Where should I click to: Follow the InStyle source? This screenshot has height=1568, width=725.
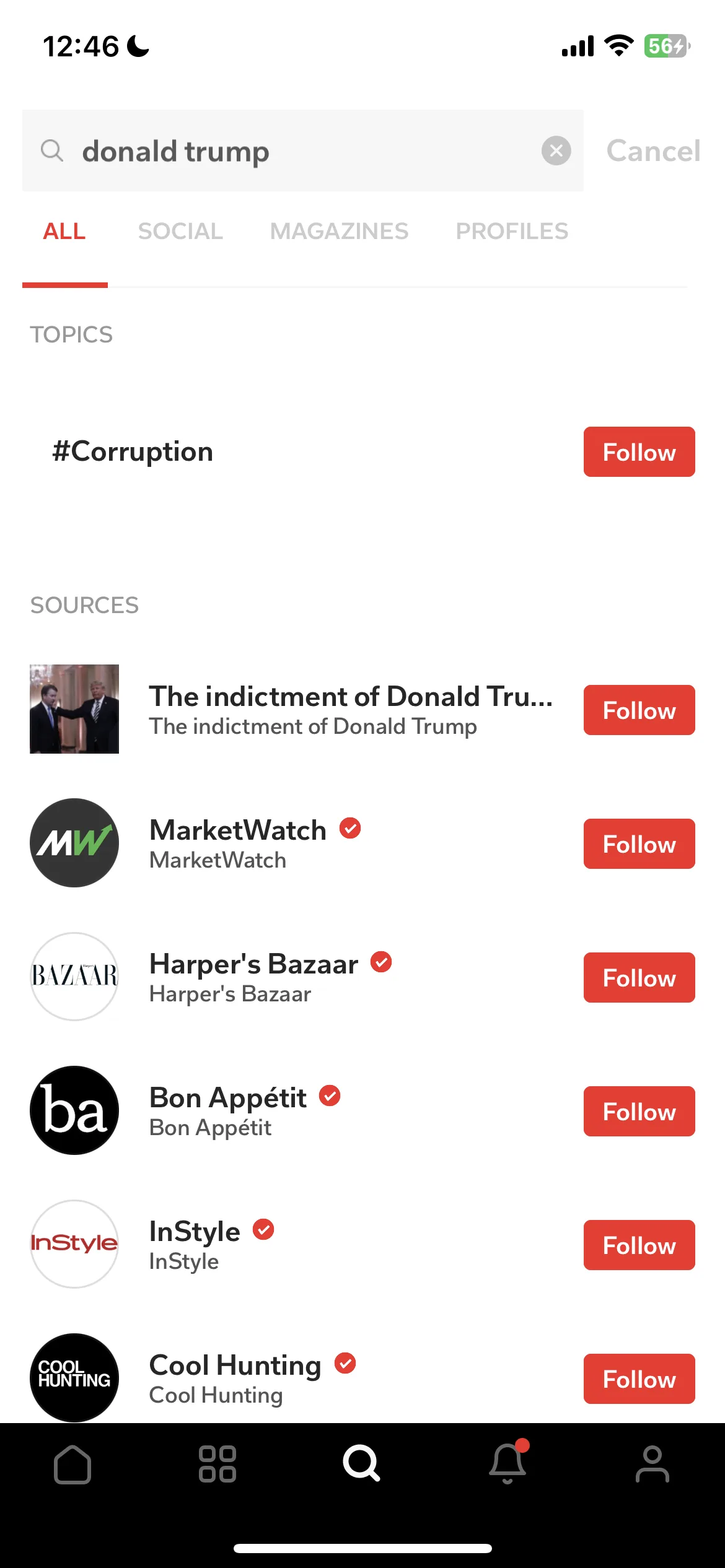pos(639,1245)
